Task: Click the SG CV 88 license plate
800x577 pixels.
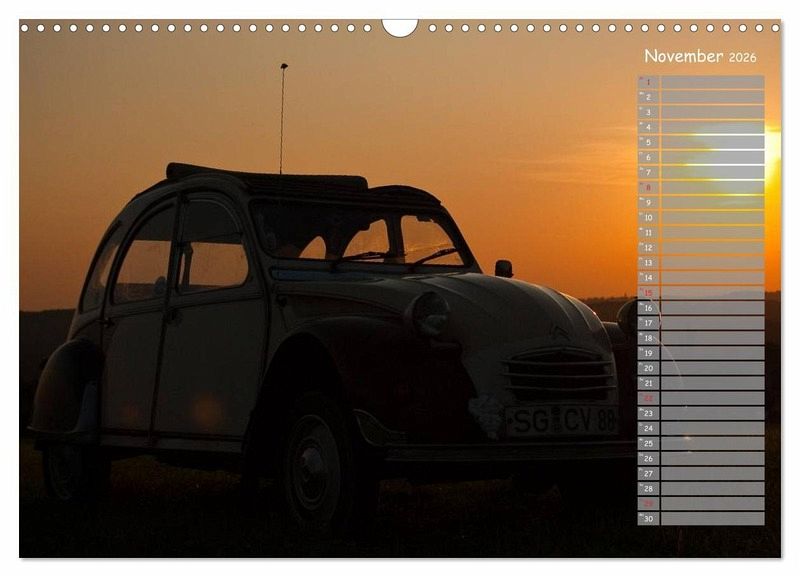Action: pyautogui.click(x=562, y=421)
